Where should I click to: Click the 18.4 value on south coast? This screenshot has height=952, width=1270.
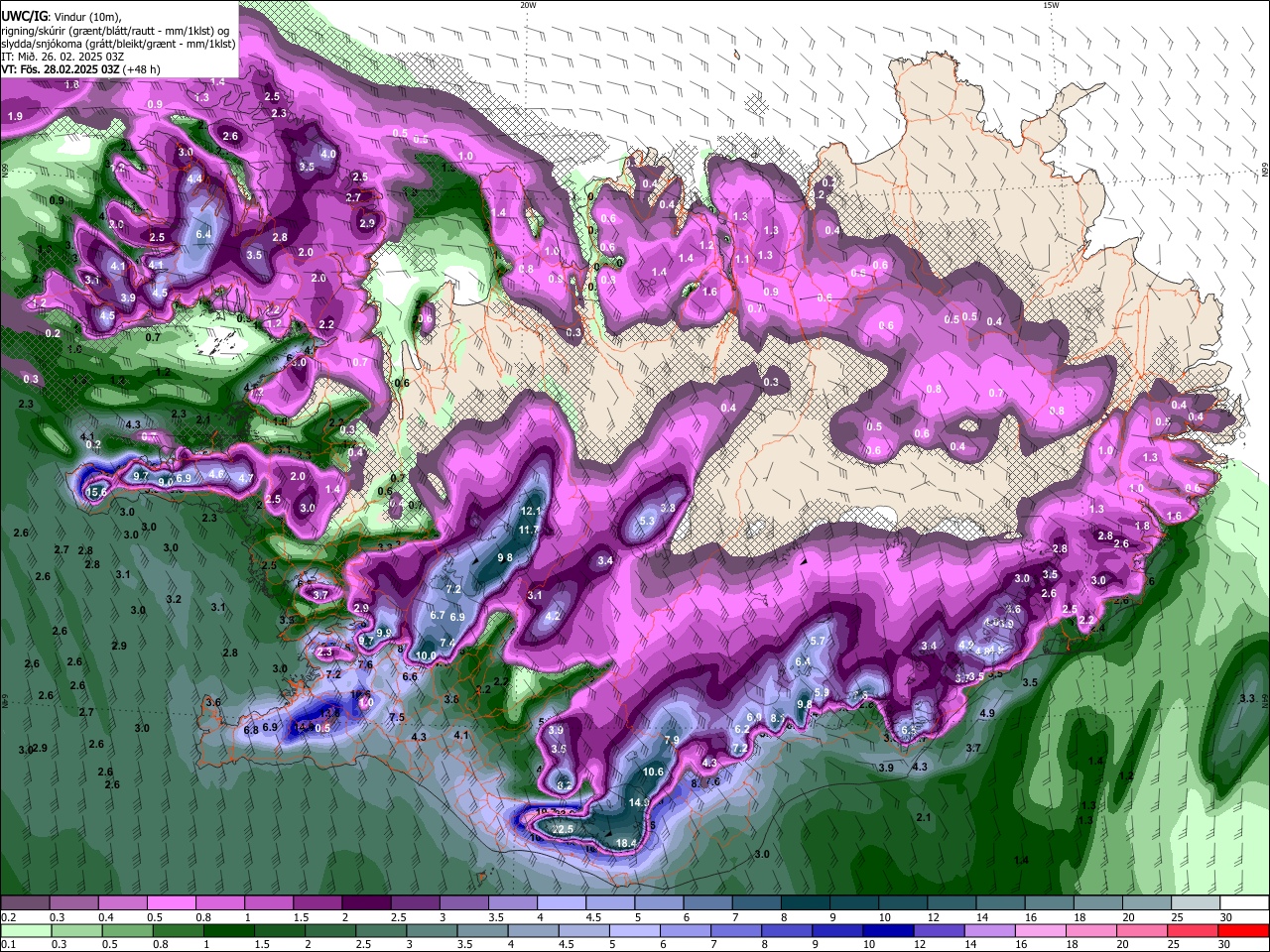tap(626, 843)
